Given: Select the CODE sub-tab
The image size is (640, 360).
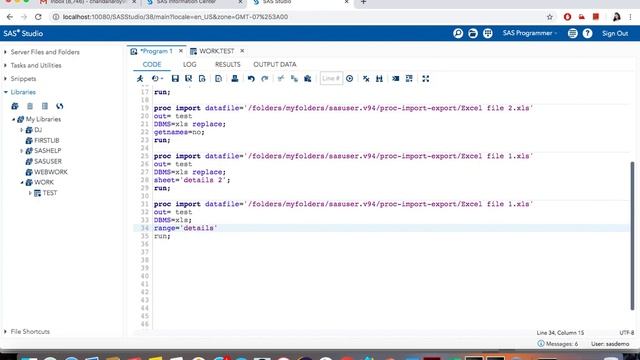Looking at the screenshot, I should click(152, 64).
